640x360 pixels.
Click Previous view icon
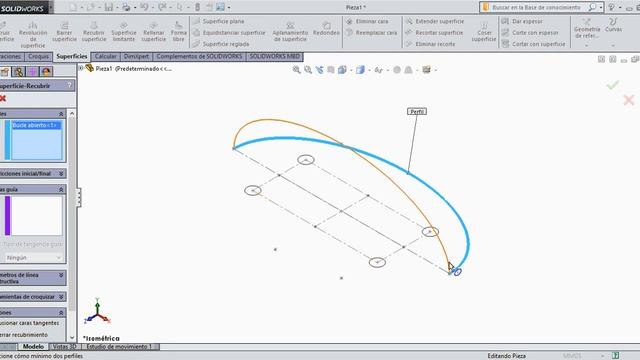click(x=319, y=70)
